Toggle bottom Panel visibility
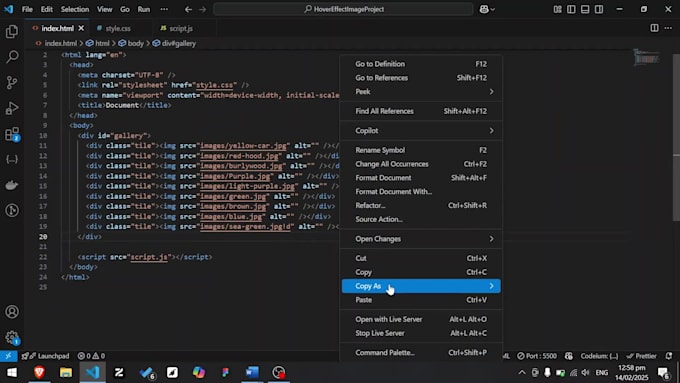 click(585, 9)
